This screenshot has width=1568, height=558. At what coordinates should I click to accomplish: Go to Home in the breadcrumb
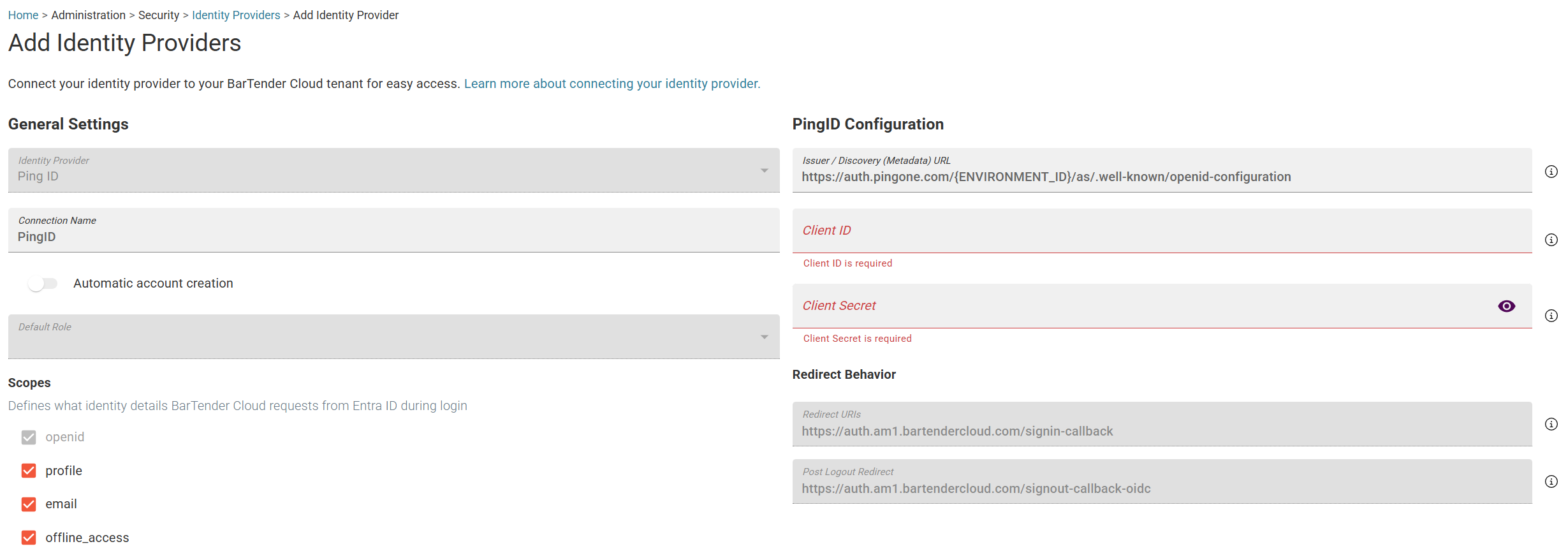coord(23,15)
